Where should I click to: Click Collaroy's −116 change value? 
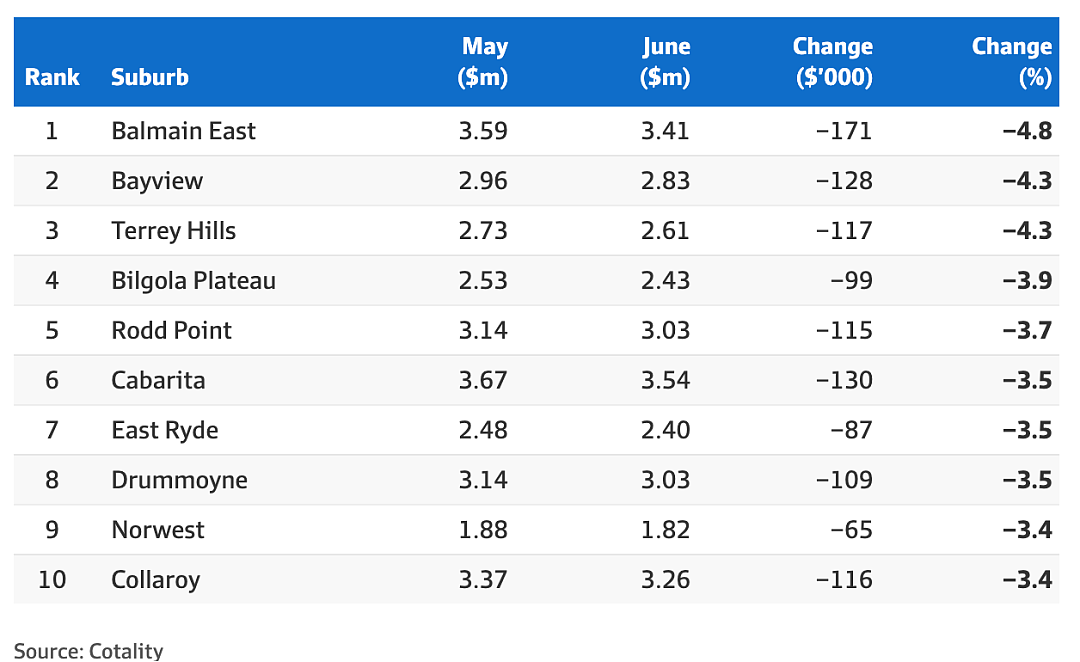[x=844, y=580]
